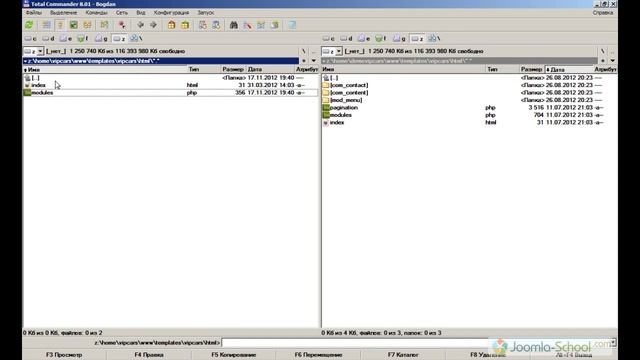Open right panel directory history arrow
Image resolution: width=640 pixels, height=360 pixels.
[612, 61]
